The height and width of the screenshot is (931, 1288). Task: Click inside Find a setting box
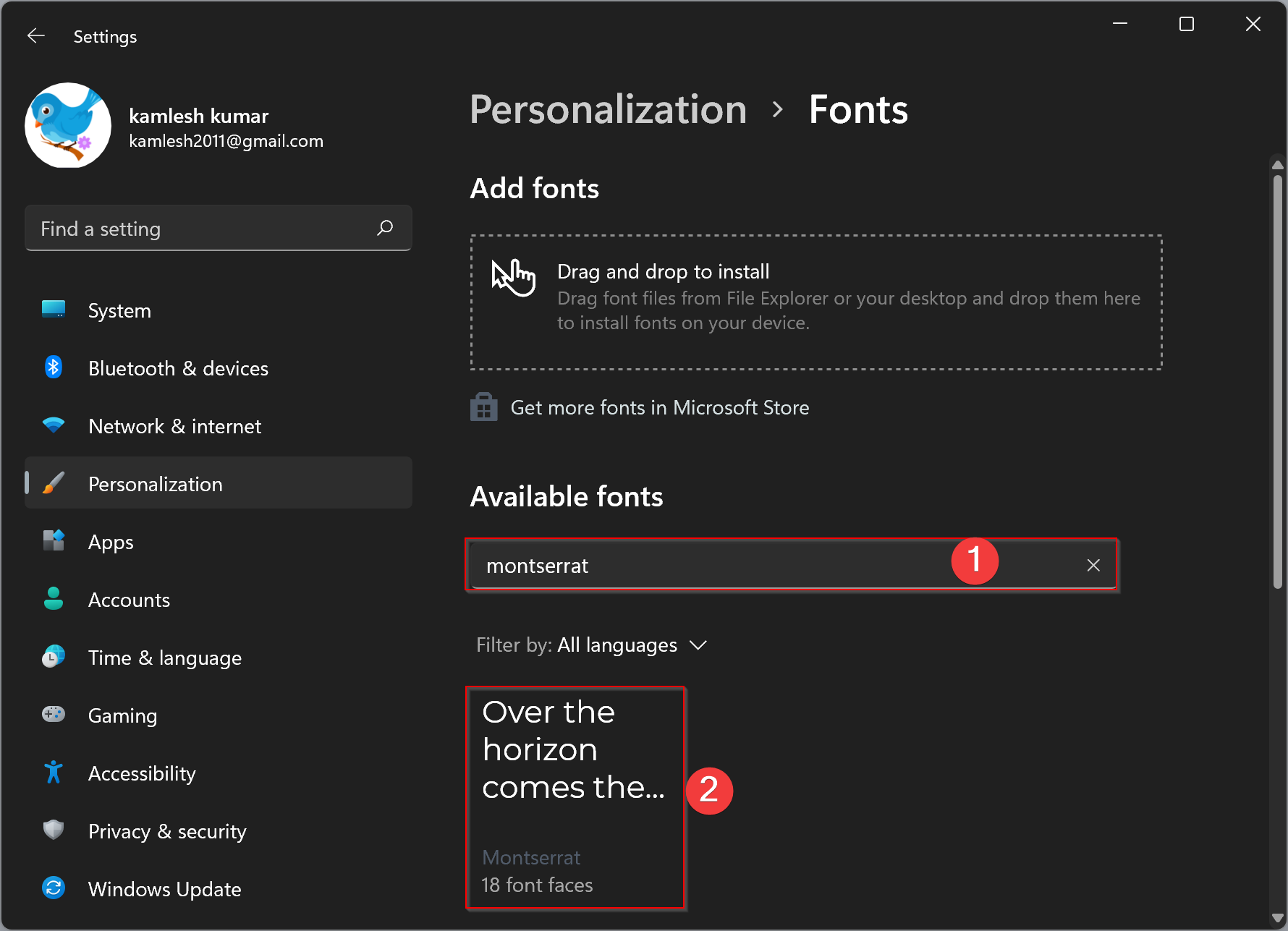[x=219, y=229]
